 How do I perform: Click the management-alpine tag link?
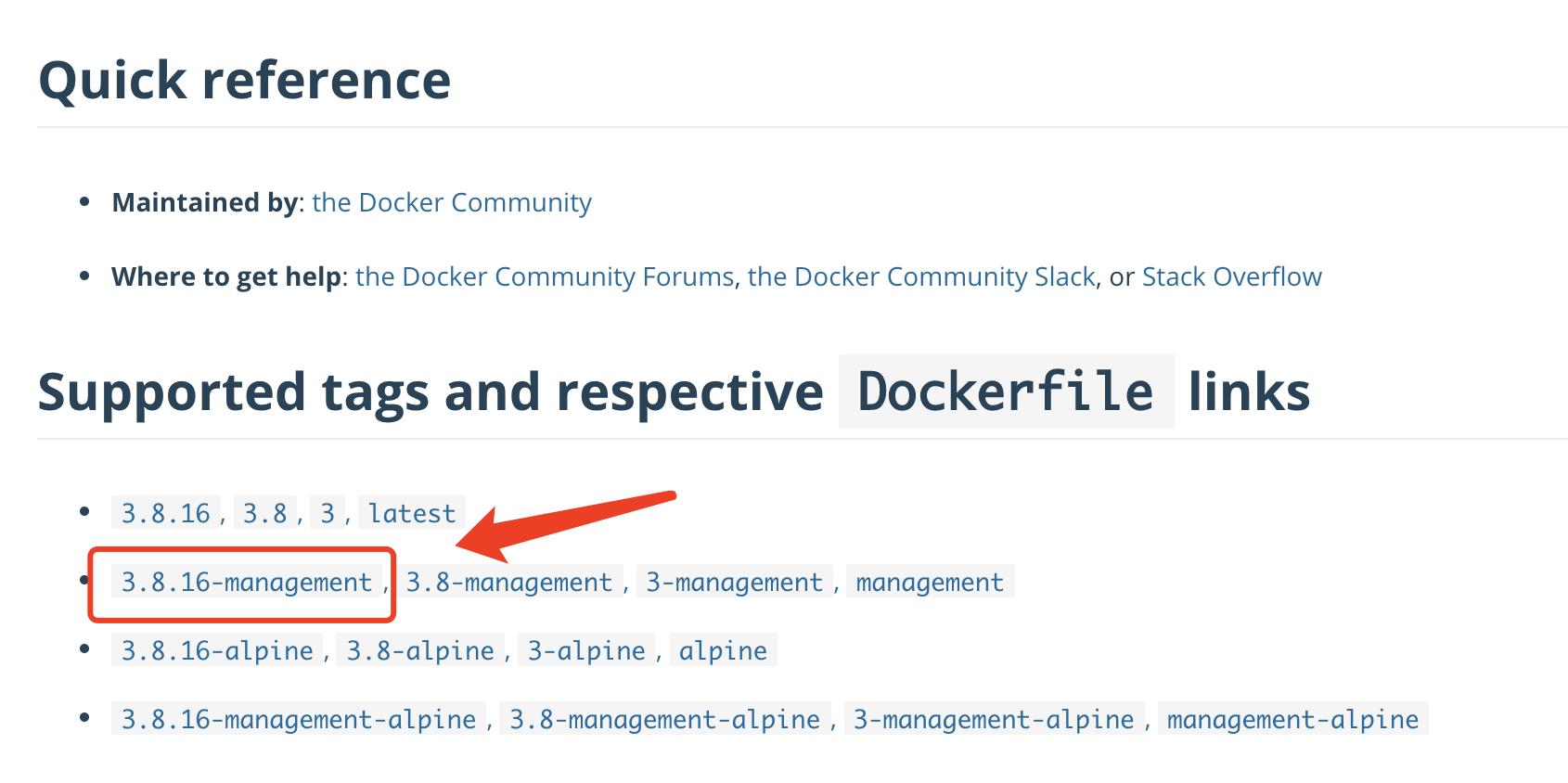tap(1293, 719)
